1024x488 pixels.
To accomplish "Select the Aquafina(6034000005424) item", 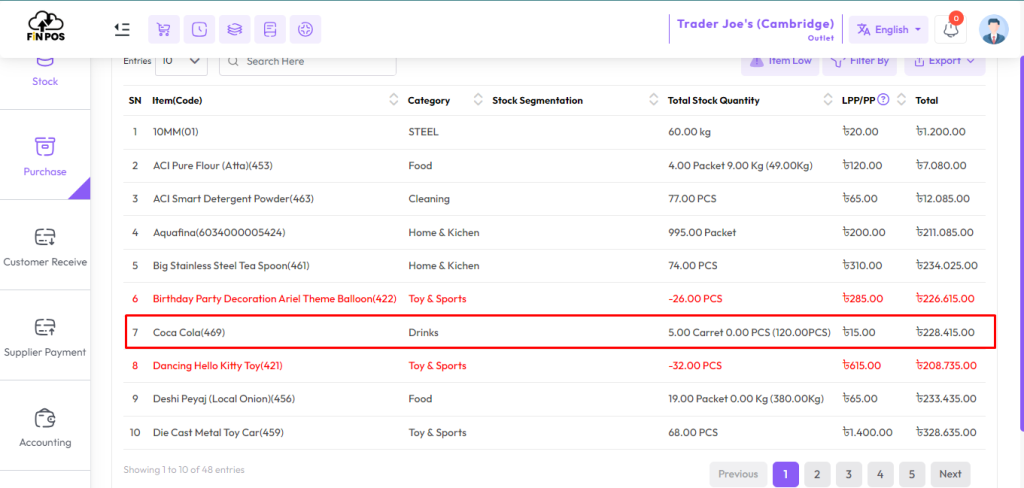I will pyautogui.click(x=219, y=233).
